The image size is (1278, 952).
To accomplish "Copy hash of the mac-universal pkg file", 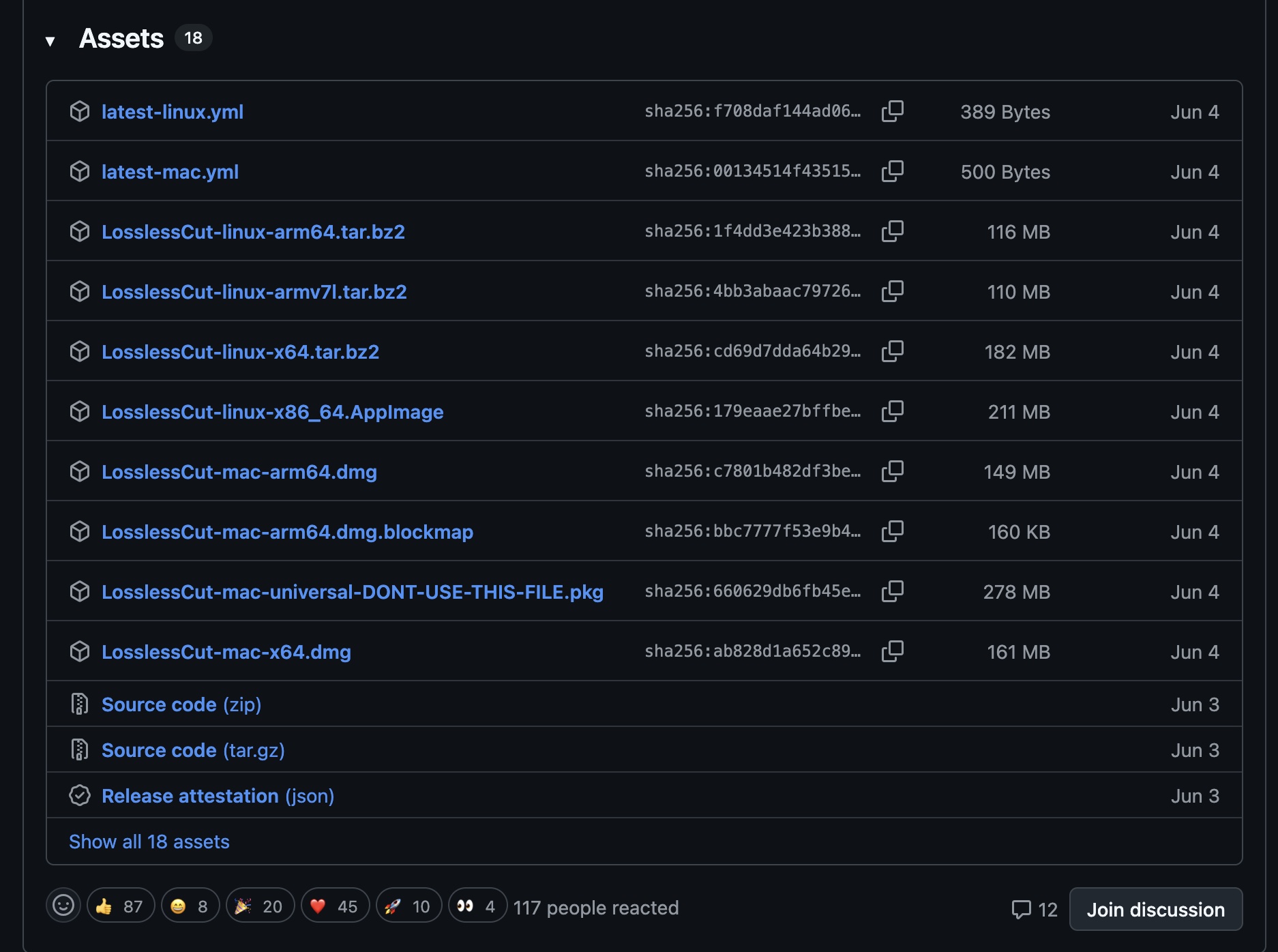I will [892, 591].
